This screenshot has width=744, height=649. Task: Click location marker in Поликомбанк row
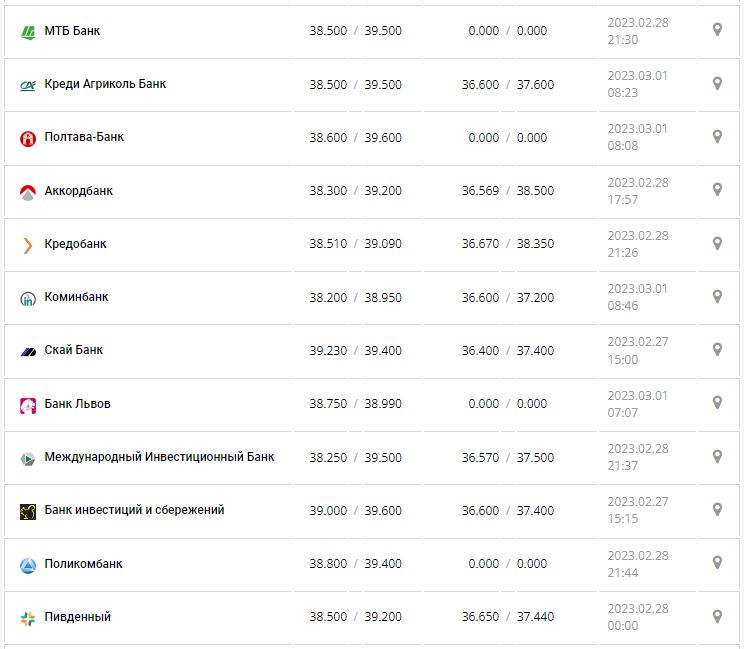(x=717, y=563)
